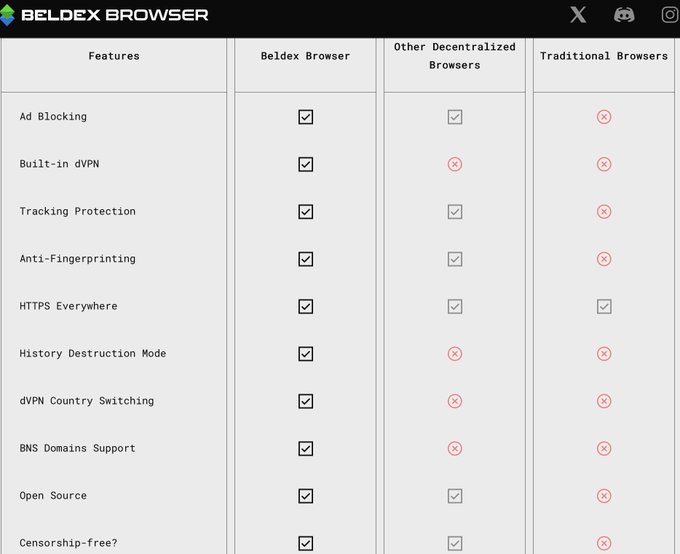Image resolution: width=680 pixels, height=554 pixels.
Task: Click Other Decentralized Browsers red X for Built-in dVPN
Action: point(455,164)
